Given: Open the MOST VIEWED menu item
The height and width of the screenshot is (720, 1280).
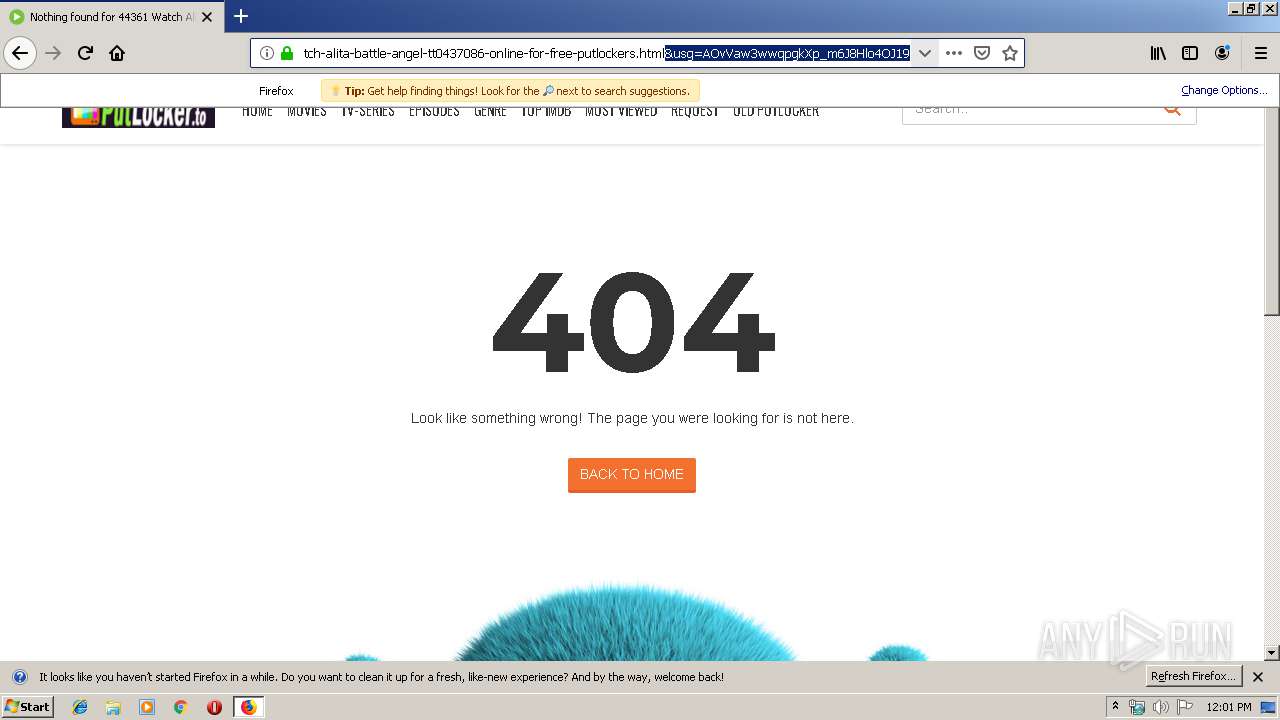Looking at the screenshot, I should click(x=621, y=111).
